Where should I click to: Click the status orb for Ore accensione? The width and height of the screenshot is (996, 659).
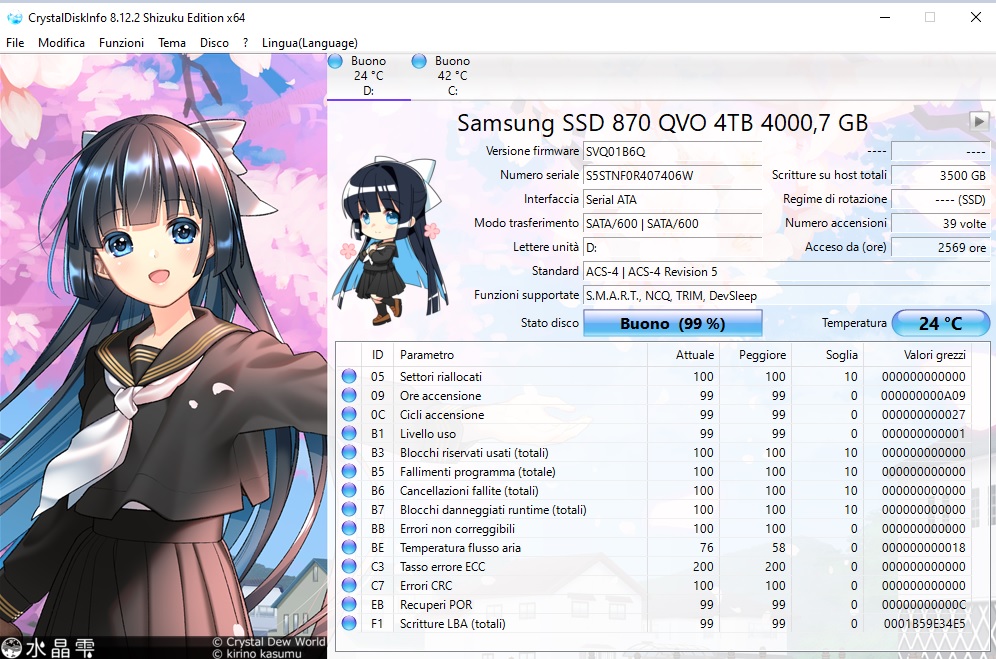pyautogui.click(x=349, y=395)
